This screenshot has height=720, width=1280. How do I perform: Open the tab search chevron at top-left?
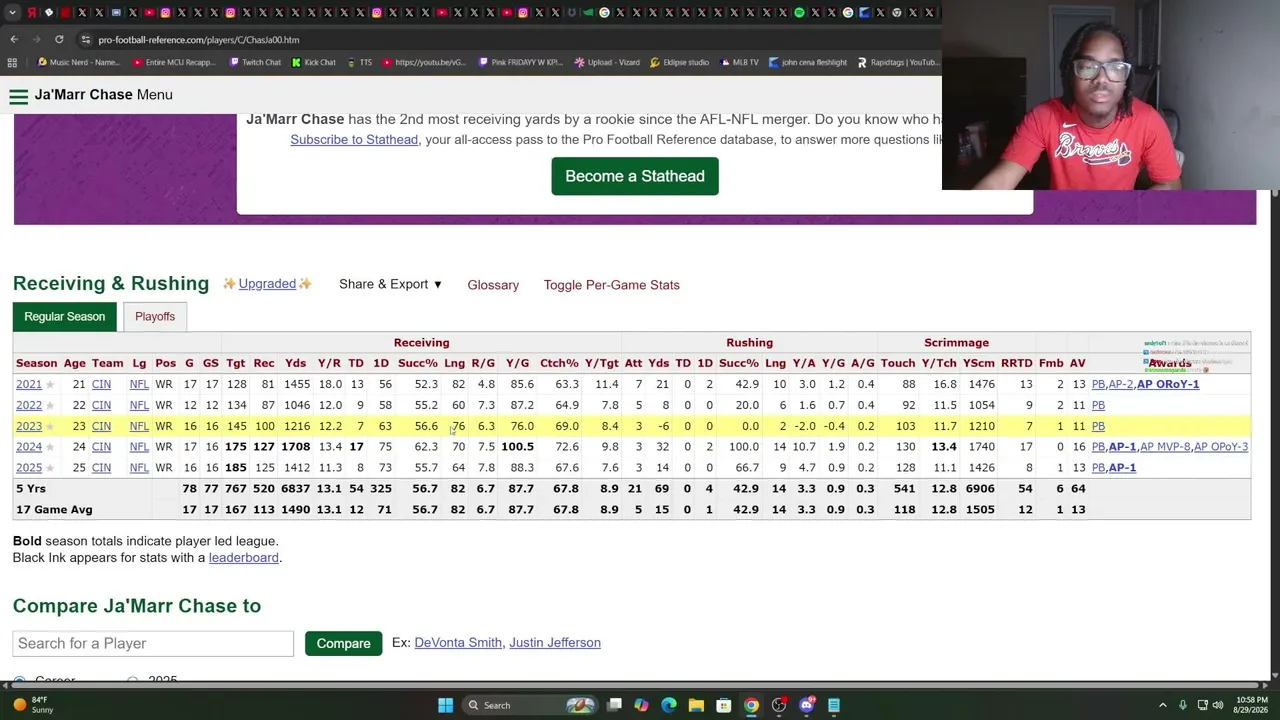(x=12, y=12)
